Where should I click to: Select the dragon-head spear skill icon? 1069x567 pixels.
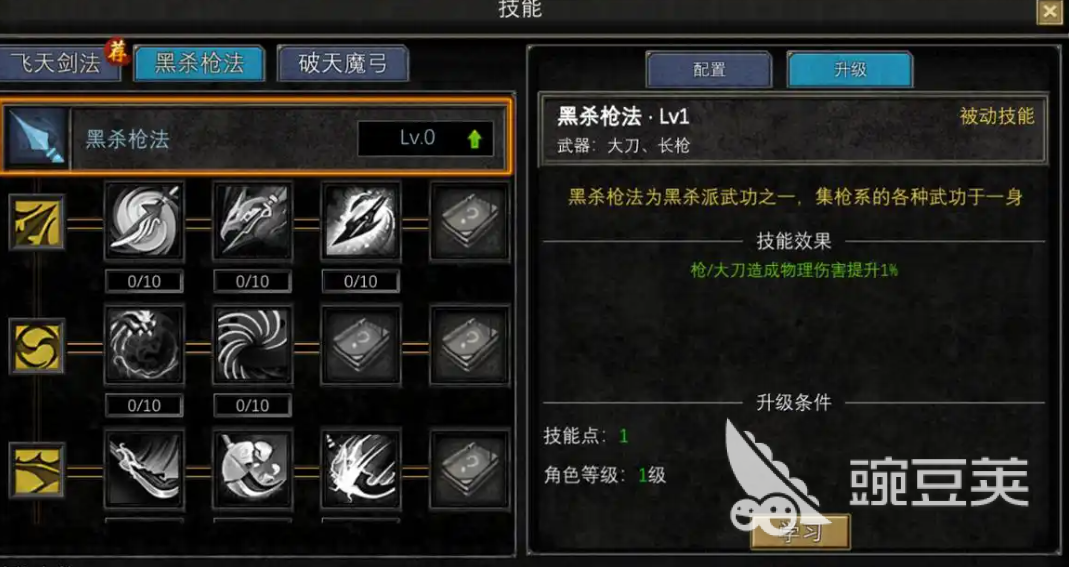(x=252, y=221)
